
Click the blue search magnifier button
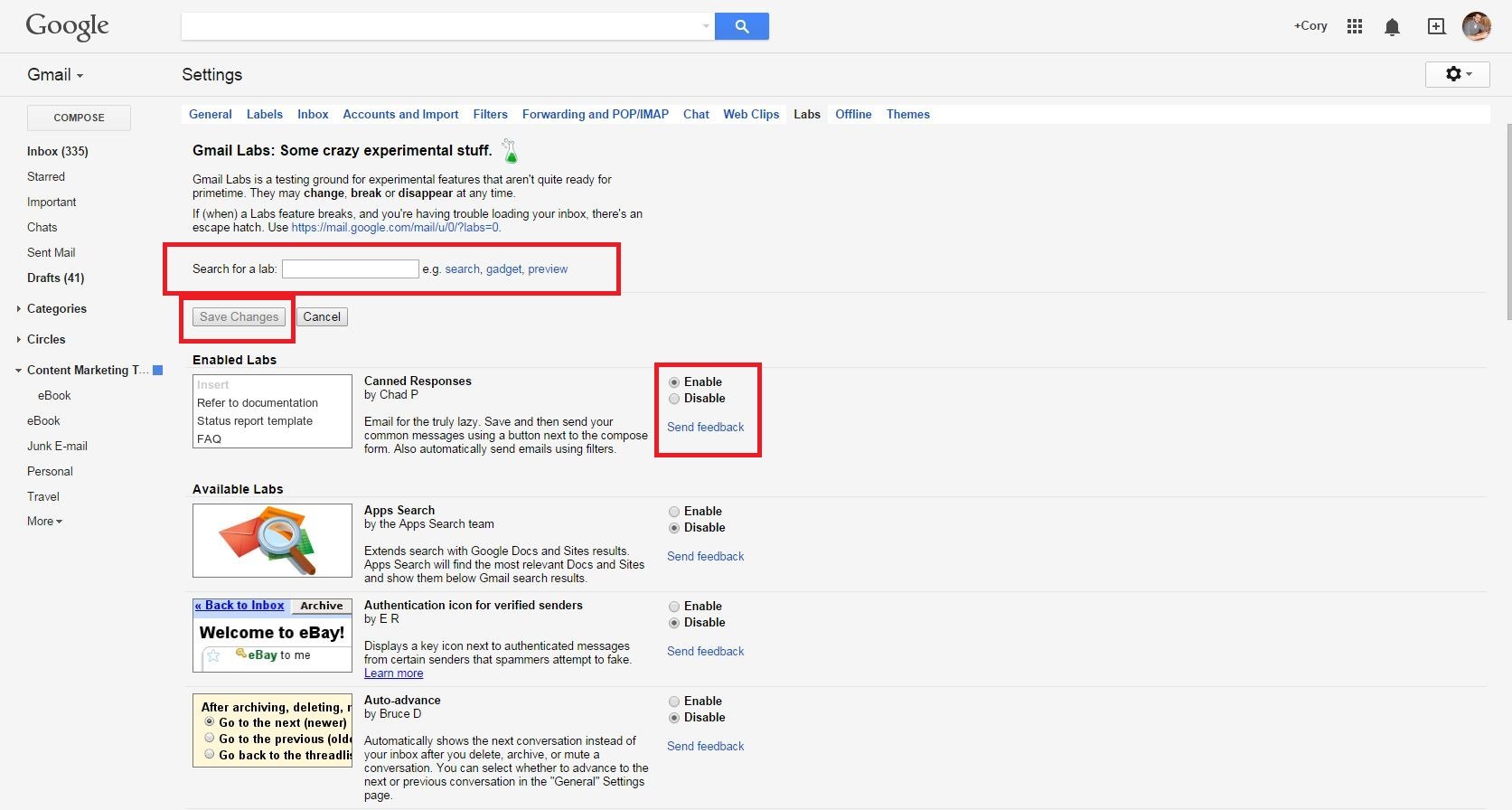click(741, 27)
